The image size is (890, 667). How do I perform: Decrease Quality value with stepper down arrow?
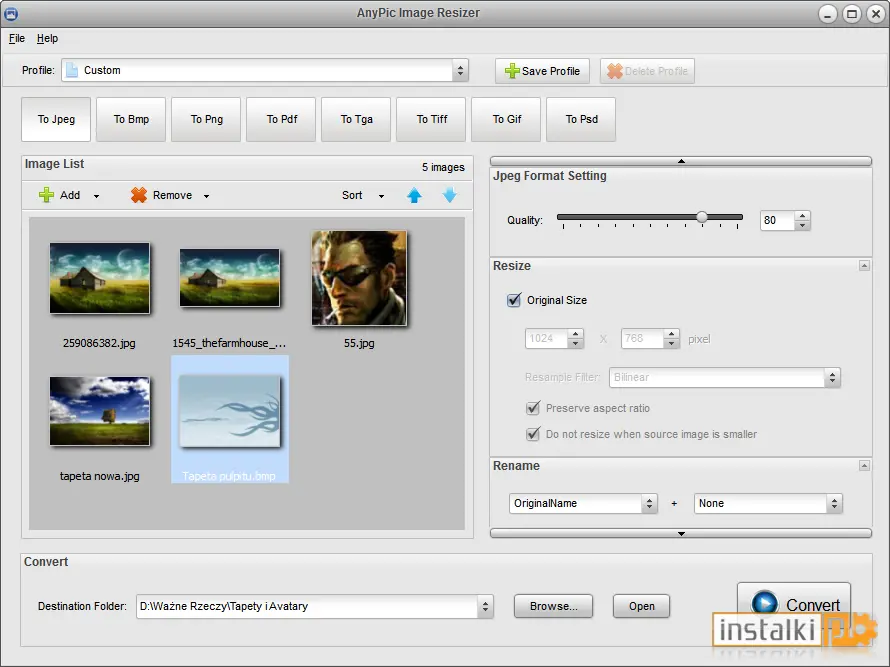(x=802, y=225)
